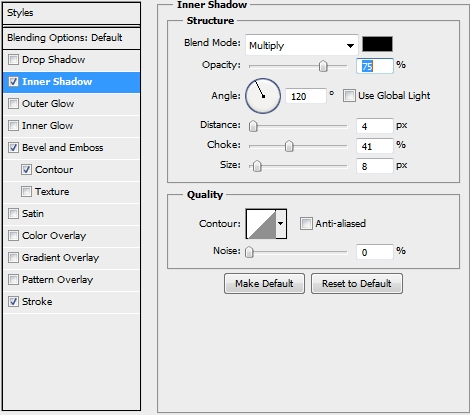Click the Opacity slider handle
The height and width of the screenshot is (415, 470).
click(323, 66)
